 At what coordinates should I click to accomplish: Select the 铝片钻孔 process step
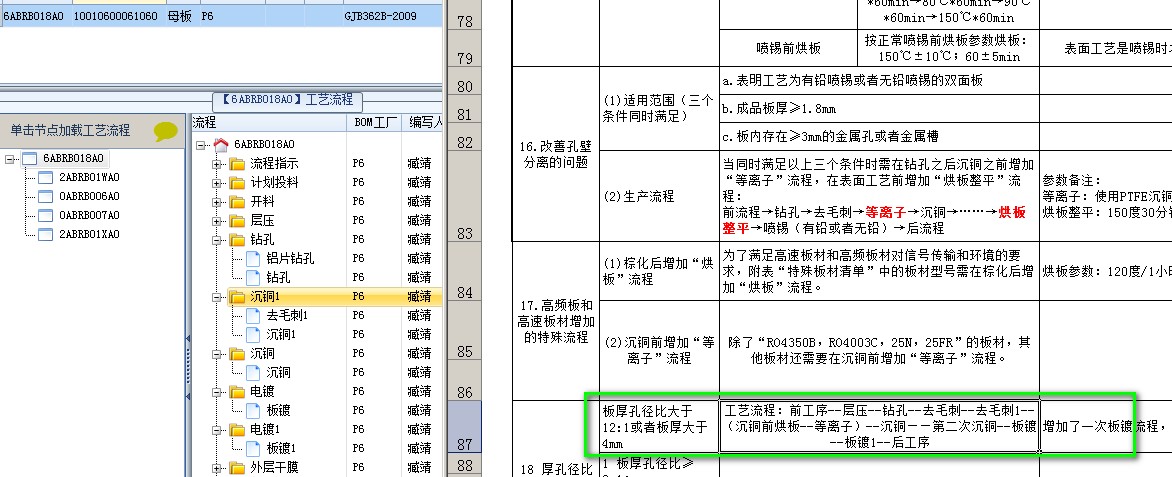(291, 259)
